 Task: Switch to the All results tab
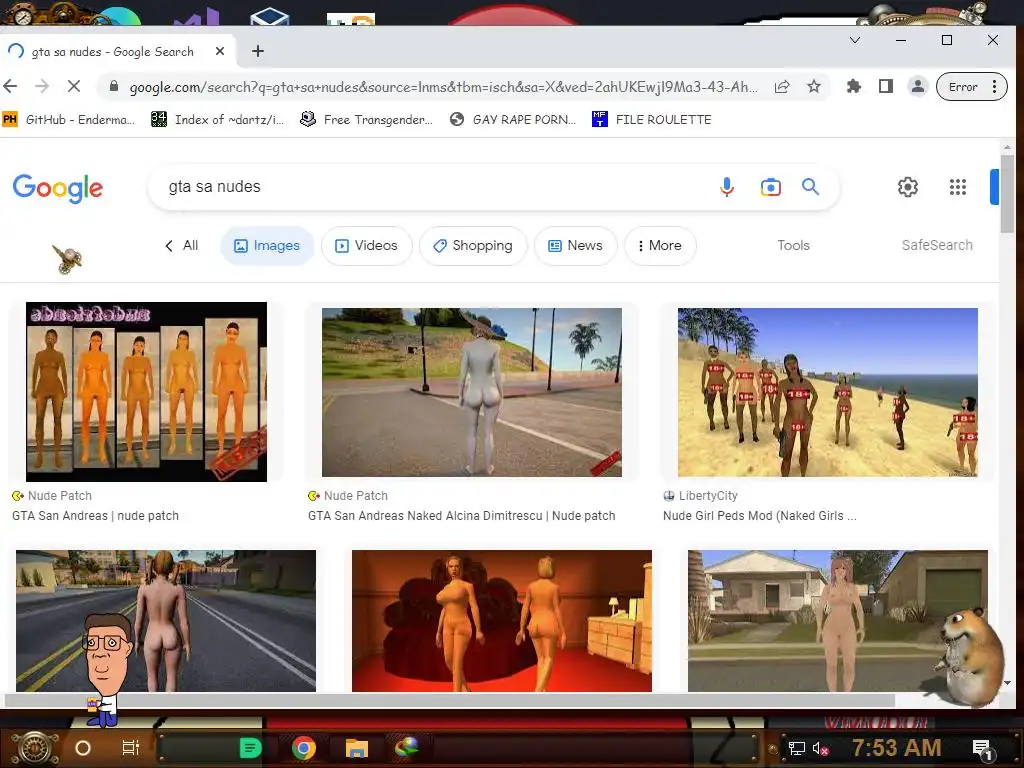[182, 246]
